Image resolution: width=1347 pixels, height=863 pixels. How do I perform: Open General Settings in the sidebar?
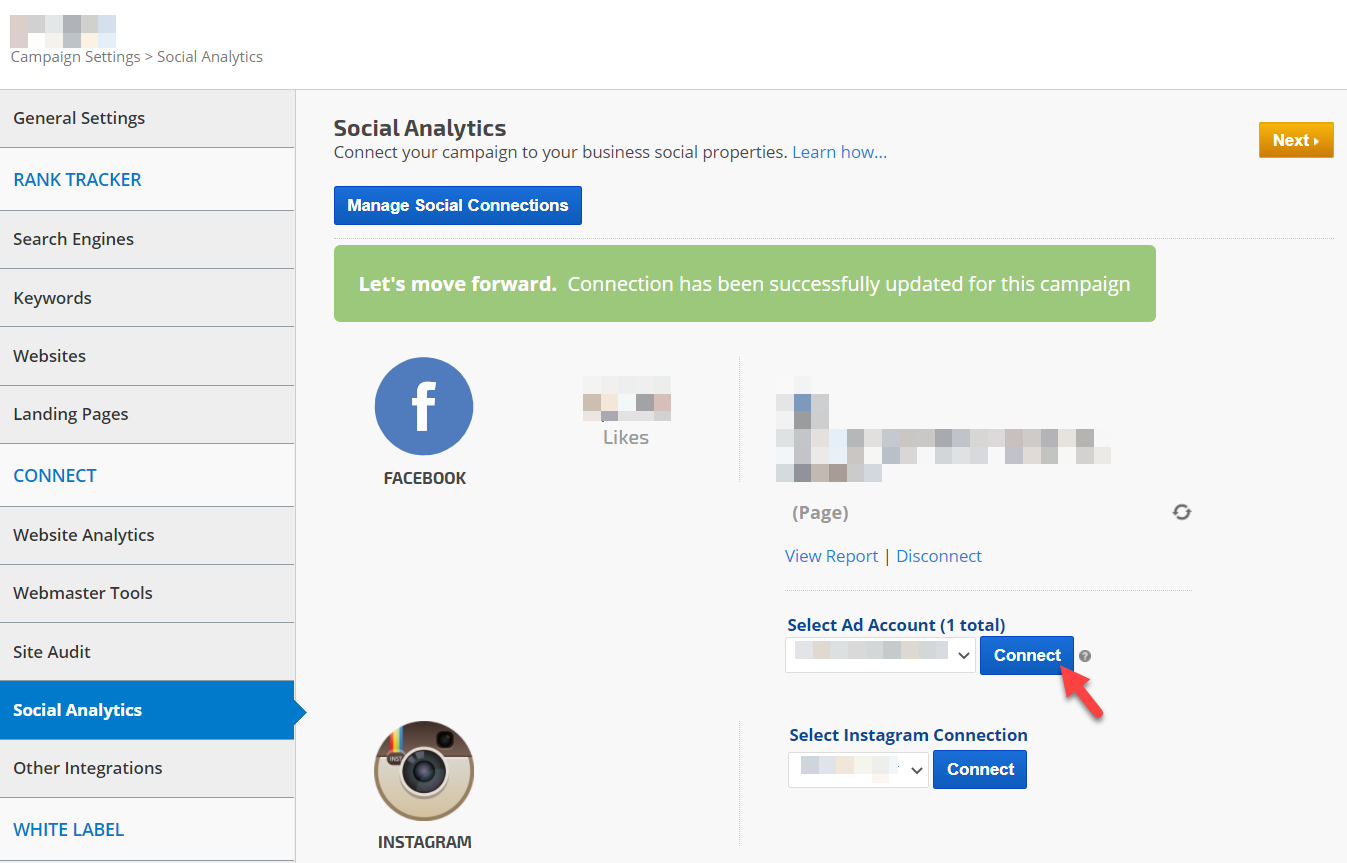[79, 118]
